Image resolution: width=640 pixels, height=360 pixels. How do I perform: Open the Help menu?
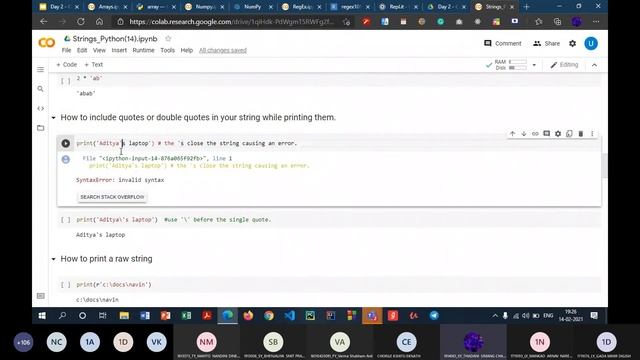(x=187, y=50)
